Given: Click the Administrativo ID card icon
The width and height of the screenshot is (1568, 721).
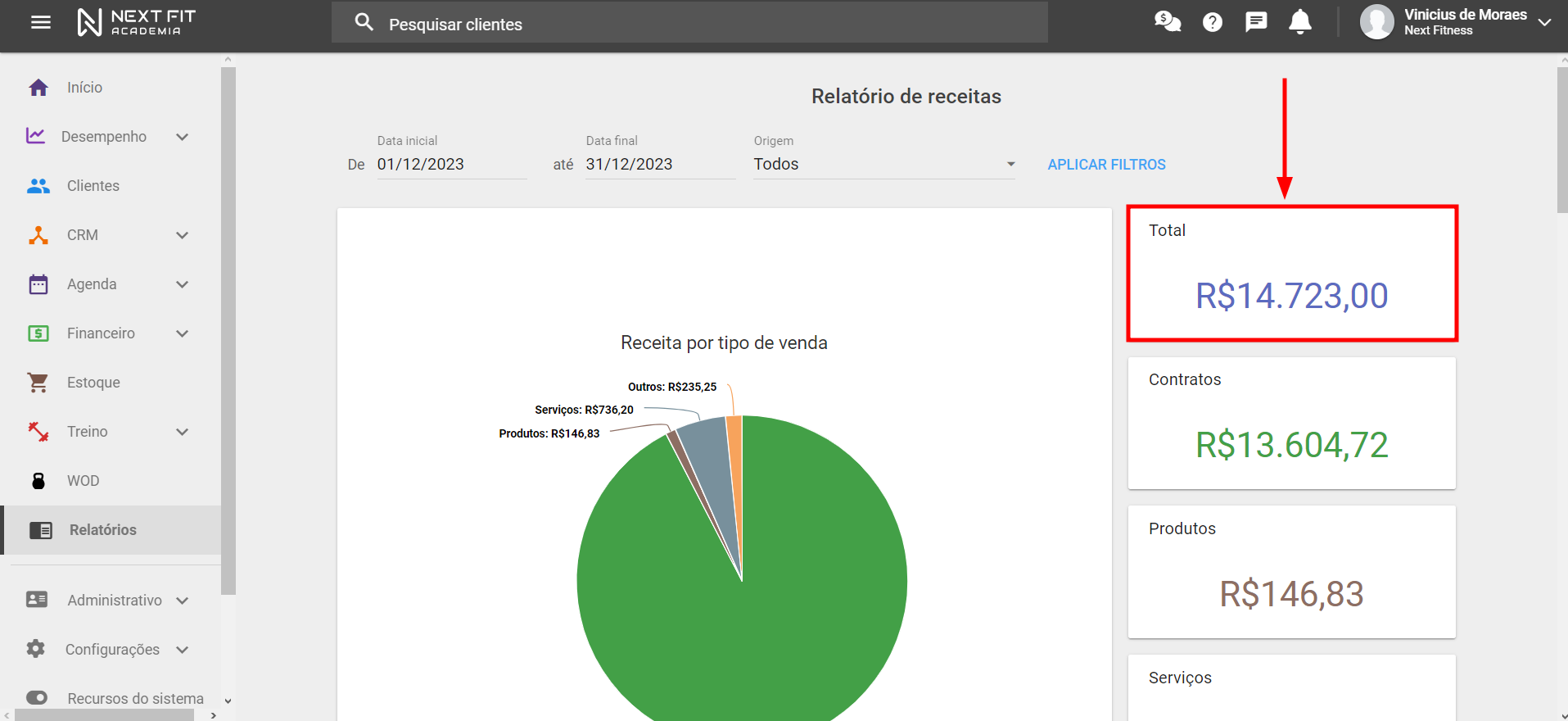Looking at the screenshot, I should 37,600.
